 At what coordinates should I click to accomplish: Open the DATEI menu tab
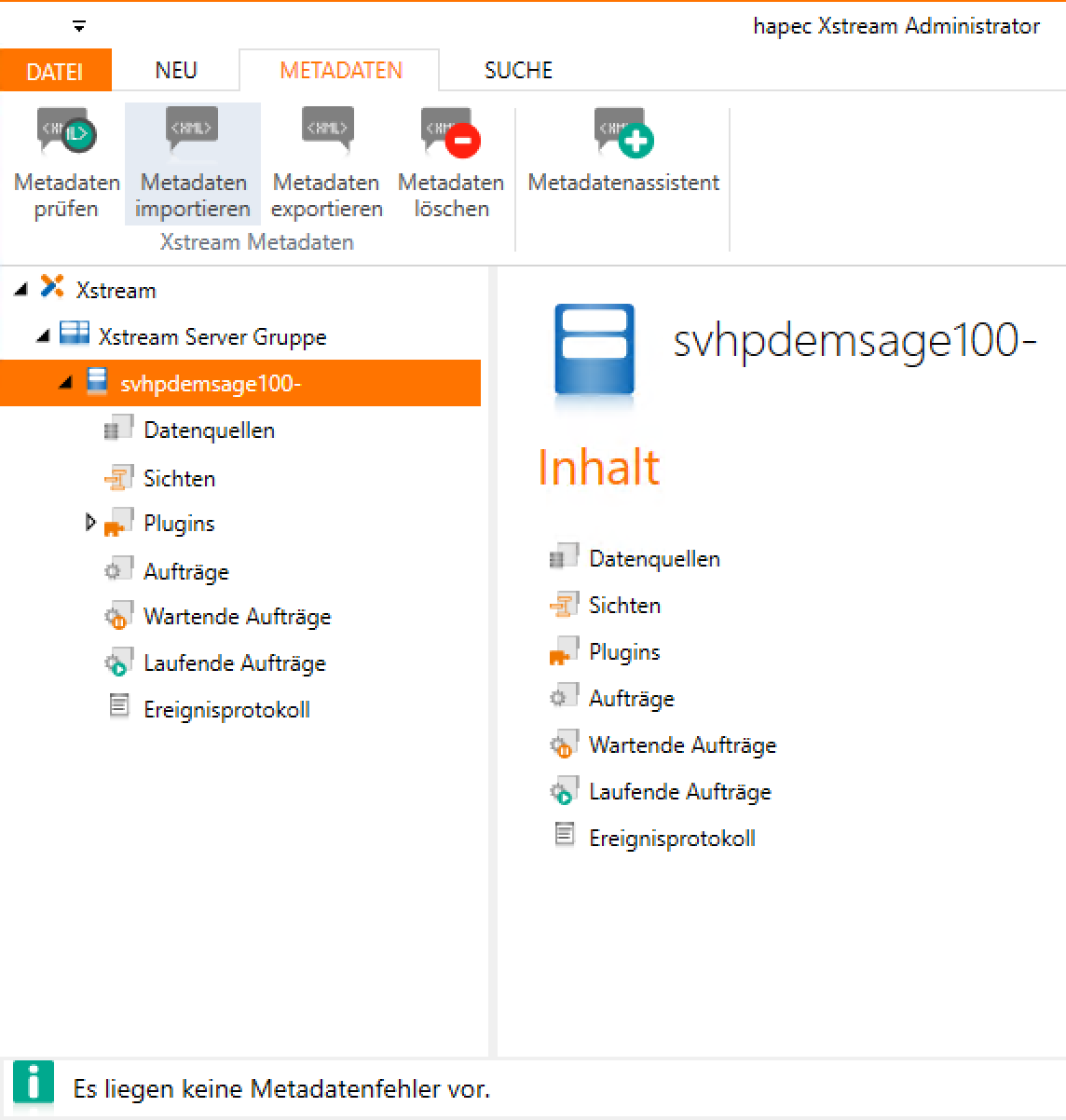coord(55,71)
